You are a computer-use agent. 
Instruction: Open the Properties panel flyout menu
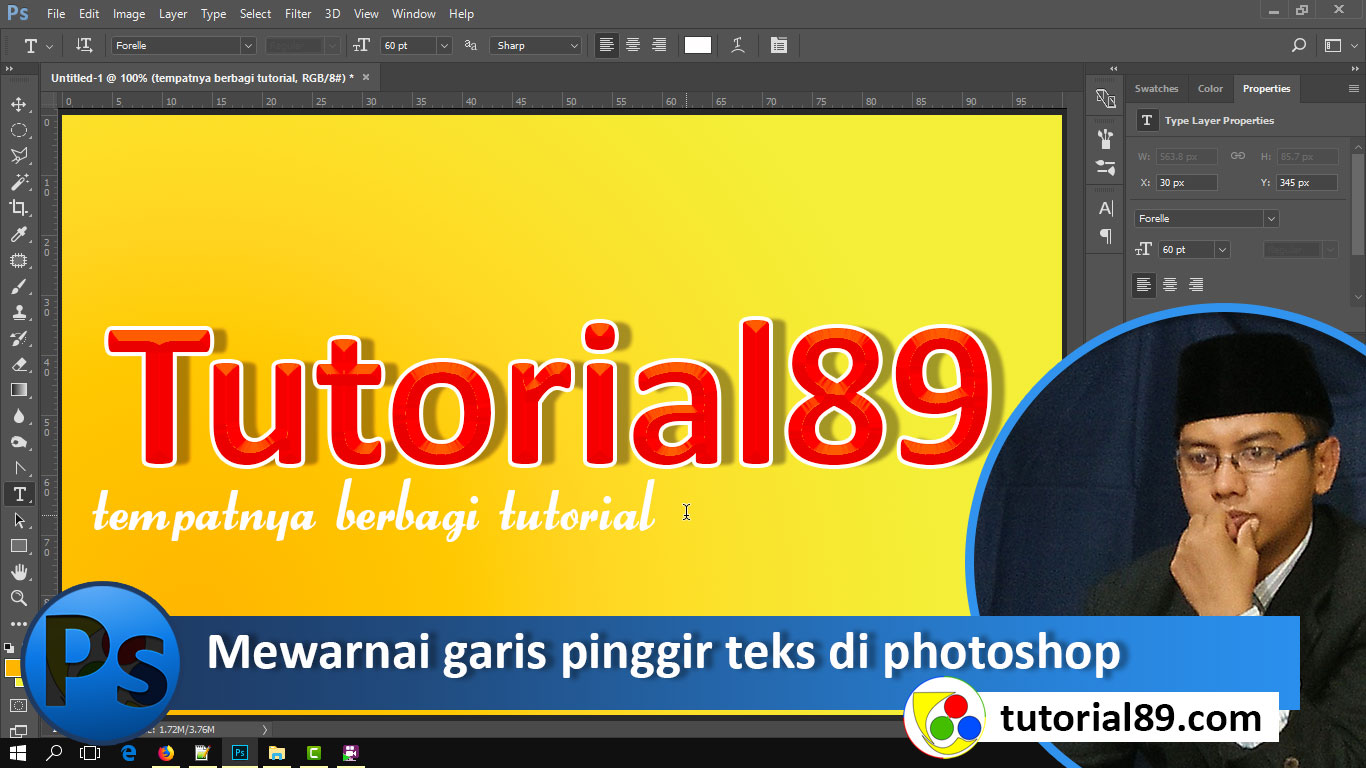(1354, 88)
